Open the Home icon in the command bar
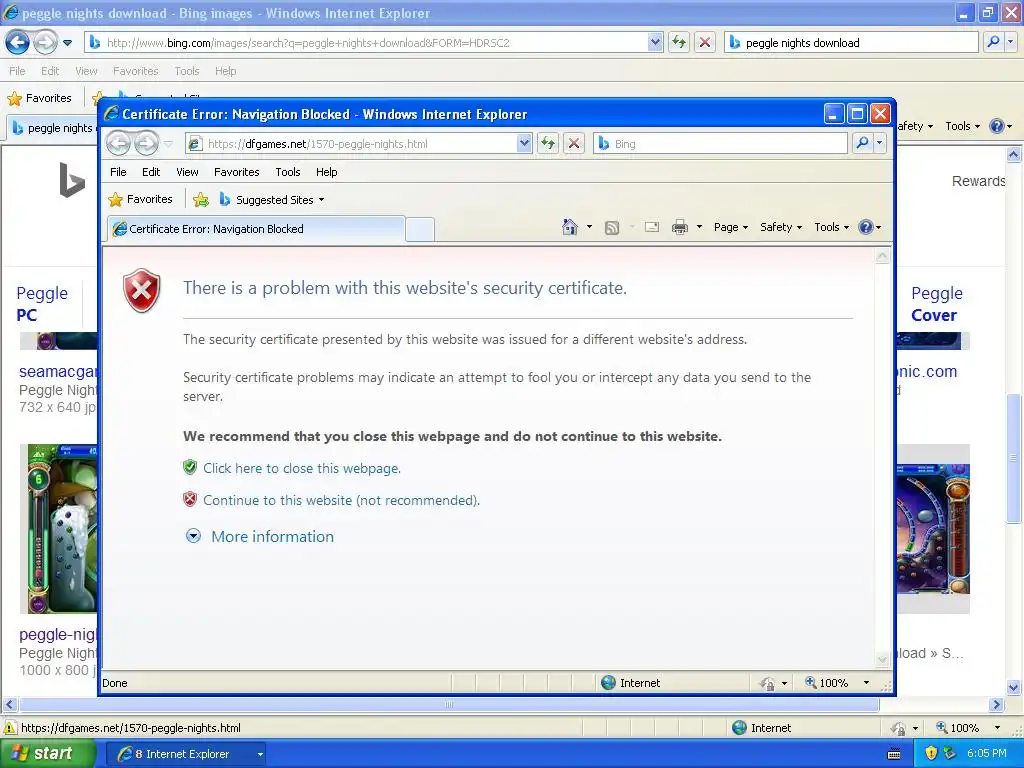This screenshot has height=768, width=1024. (569, 227)
